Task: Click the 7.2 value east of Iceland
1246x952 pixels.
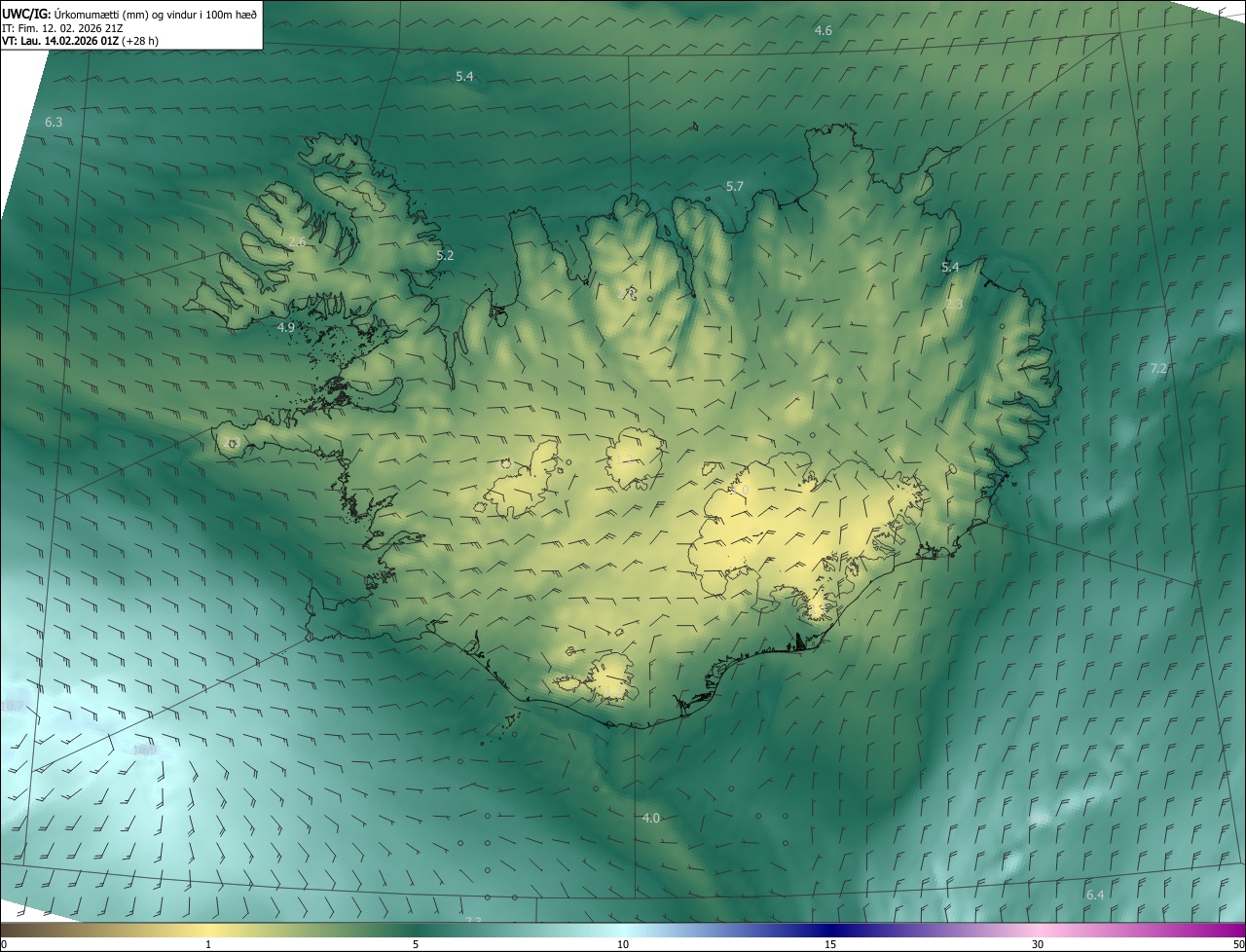Action: click(x=1158, y=369)
